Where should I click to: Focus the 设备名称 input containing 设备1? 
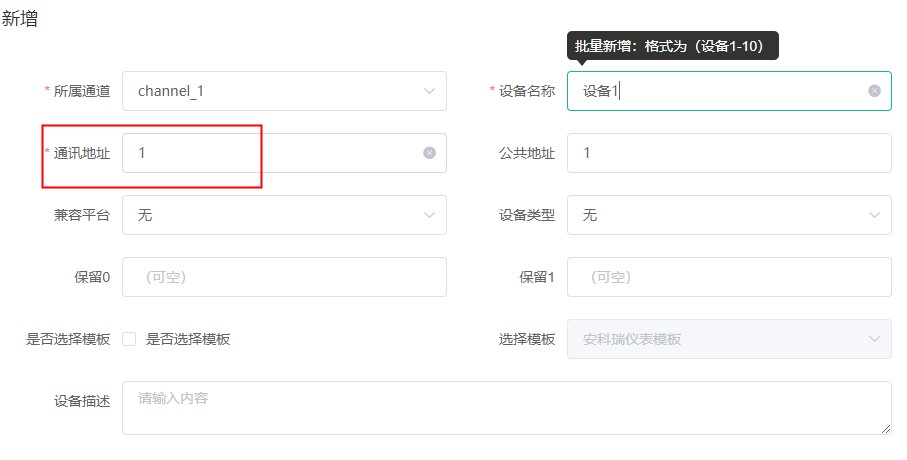coord(729,91)
